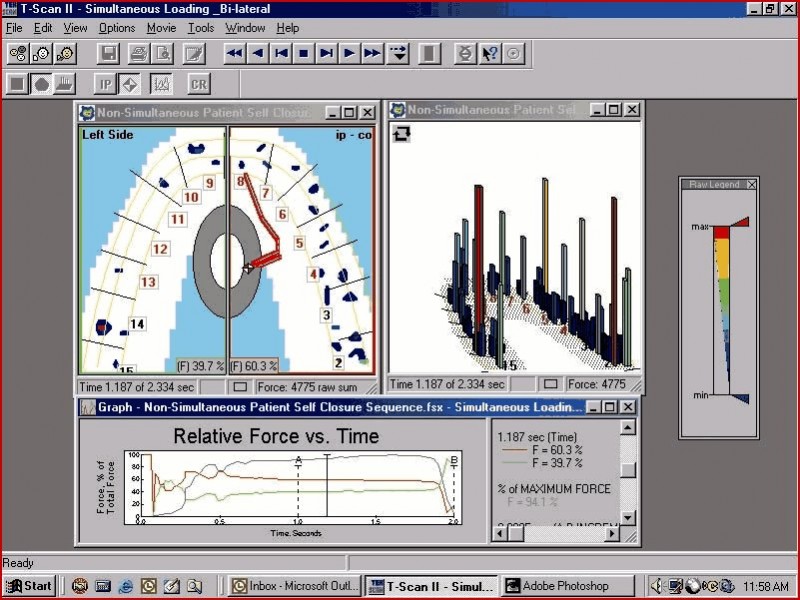Click the max red handle in Raw Legend

pyautogui.click(x=739, y=222)
